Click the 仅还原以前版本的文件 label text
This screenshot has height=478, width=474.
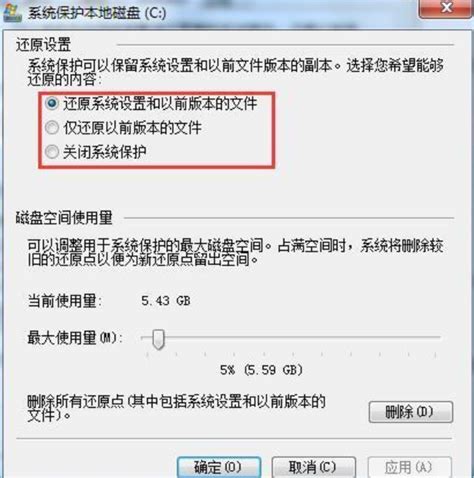pos(132,128)
